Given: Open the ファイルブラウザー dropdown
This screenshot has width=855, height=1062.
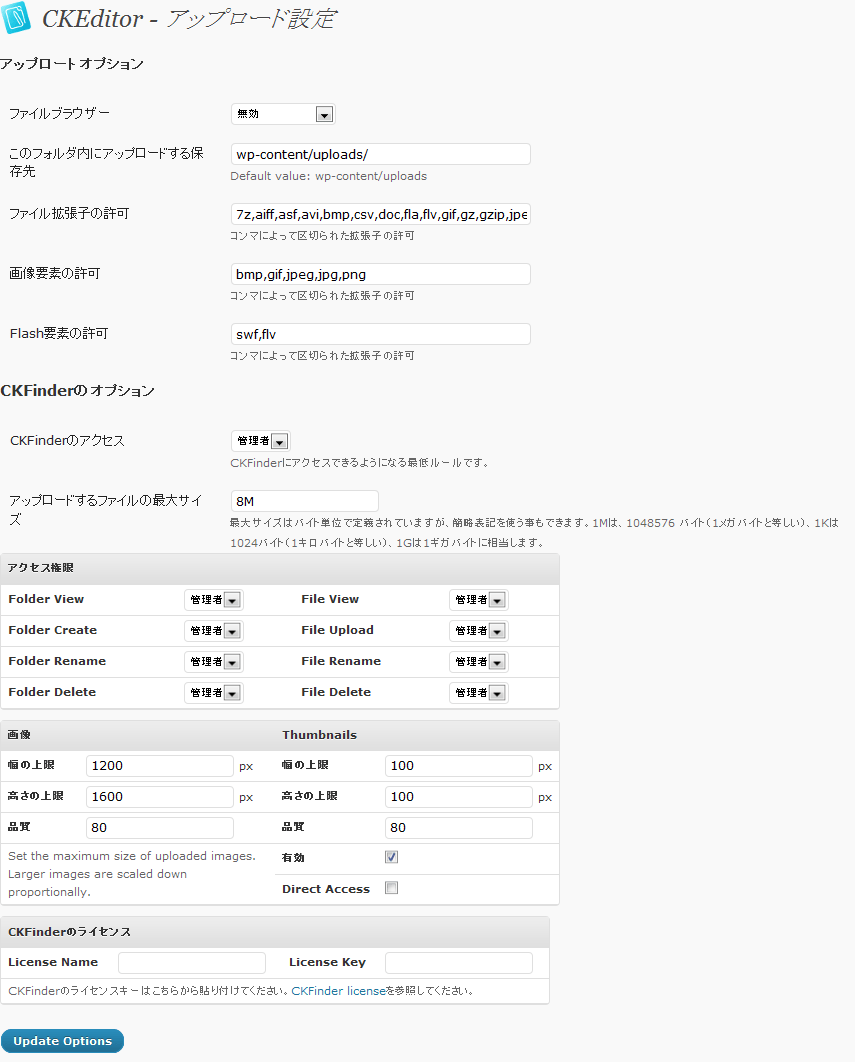Looking at the screenshot, I should coord(283,114).
